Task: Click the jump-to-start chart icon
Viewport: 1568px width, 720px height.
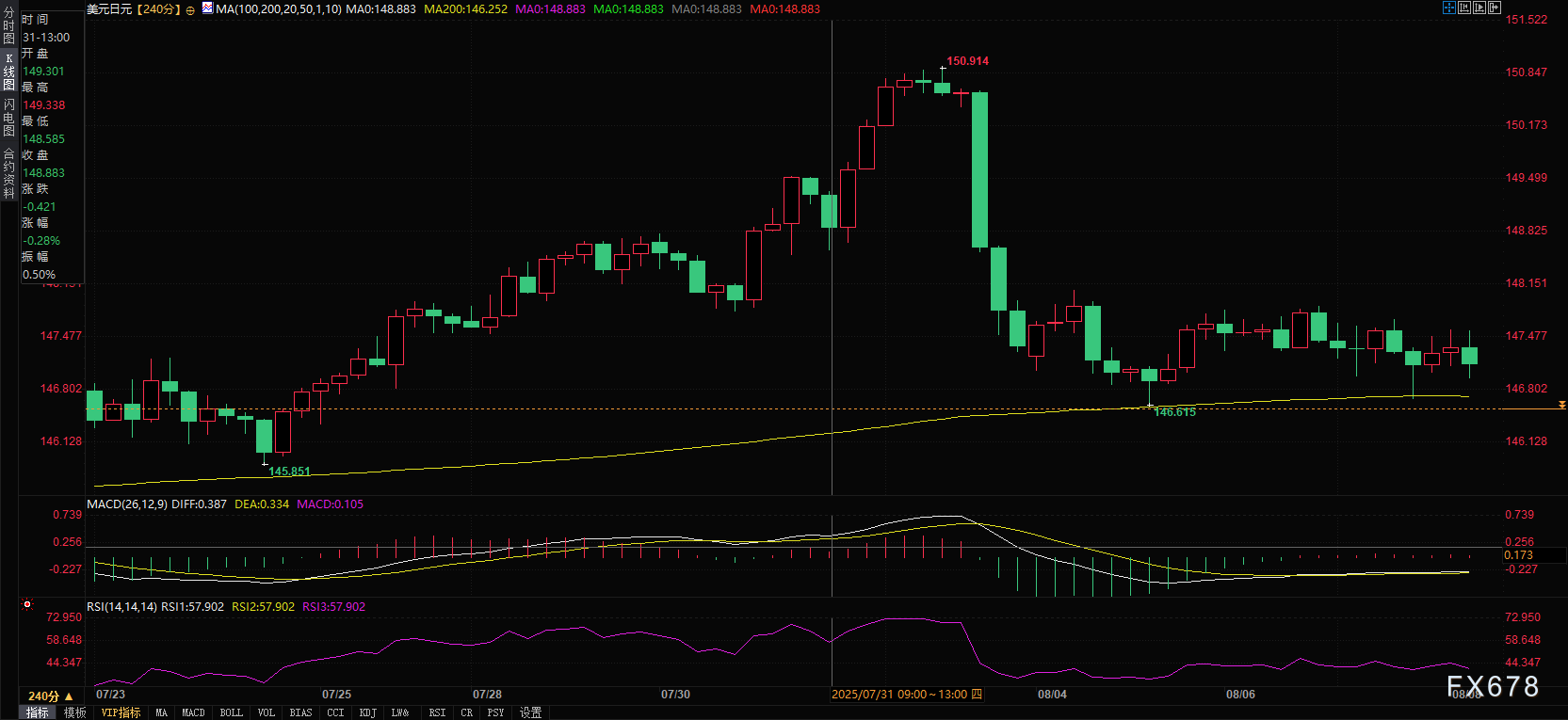Action: [1464, 8]
